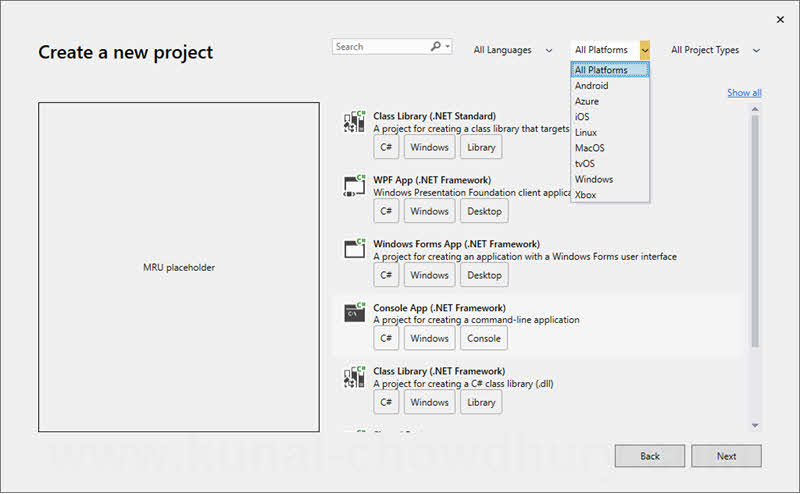Click scrollbar down arrow in template list
Image resolution: width=800 pixels, height=494 pixels.
(755, 425)
